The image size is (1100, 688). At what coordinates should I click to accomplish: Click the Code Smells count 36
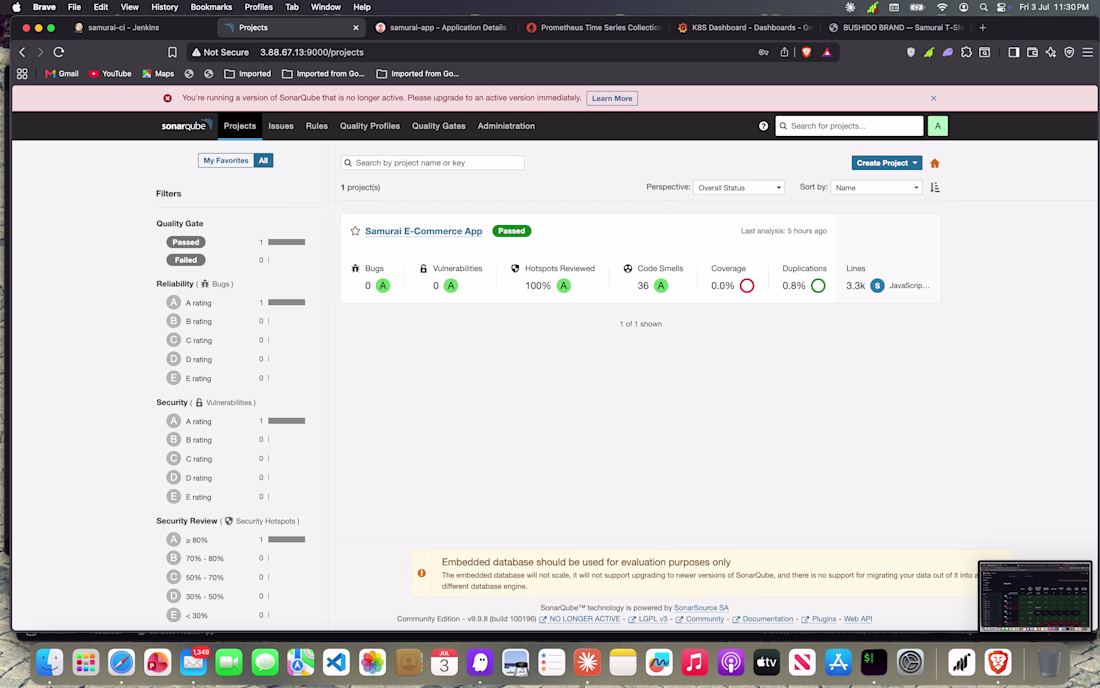pos(643,285)
